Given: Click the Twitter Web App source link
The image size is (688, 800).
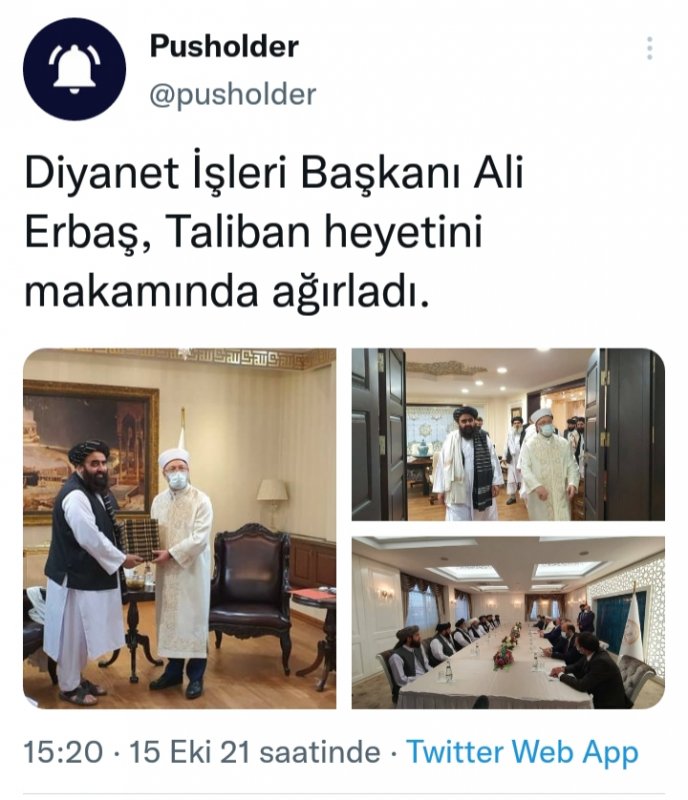Looking at the screenshot, I should tap(523, 753).
